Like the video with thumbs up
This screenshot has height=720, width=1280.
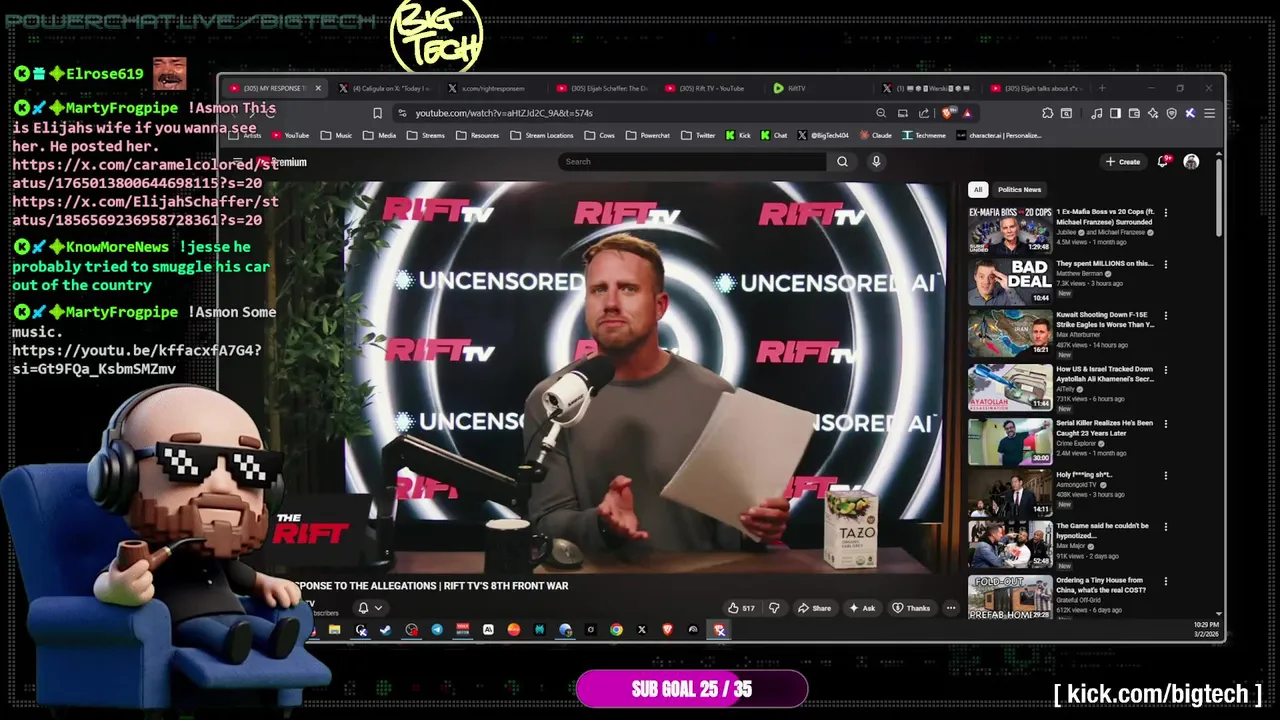741,608
